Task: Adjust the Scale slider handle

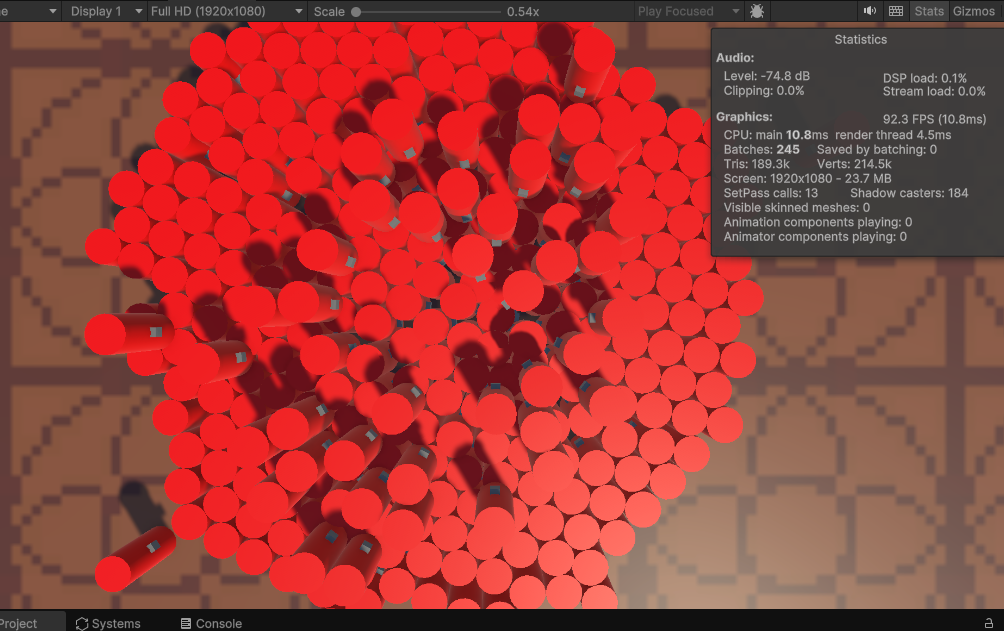Action: [x=355, y=11]
